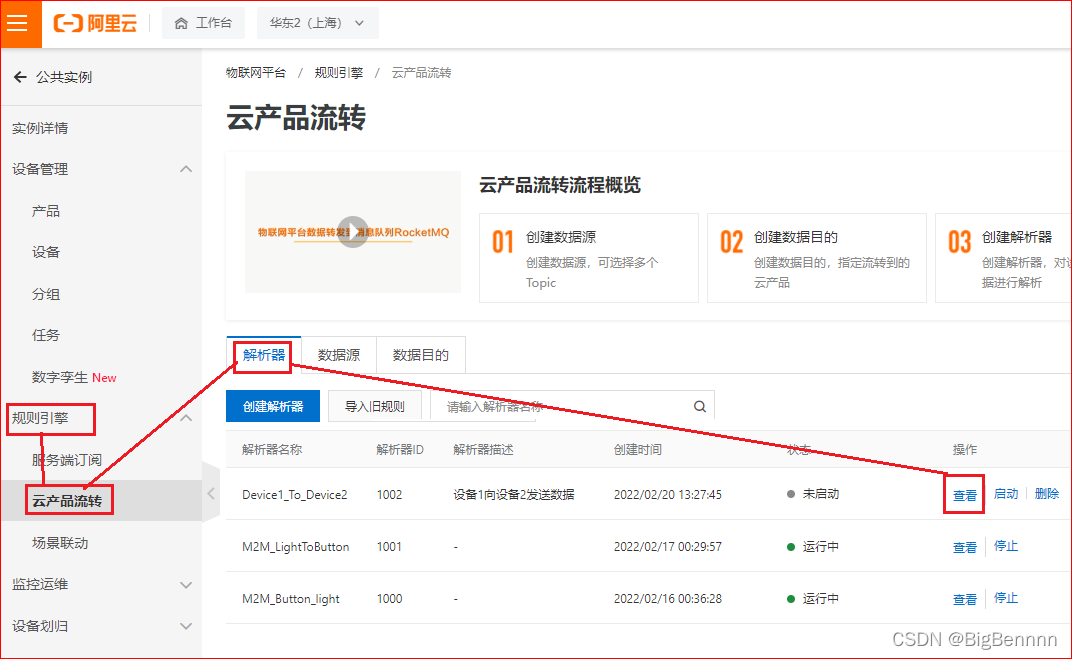Viewport: 1072px width, 659px height.
Task: Click M2M_Button_light parser name
Action: (x=291, y=599)
